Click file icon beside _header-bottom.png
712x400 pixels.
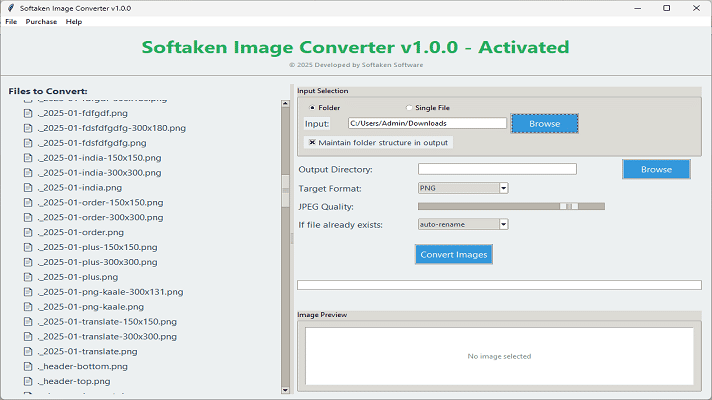(x=28, y=366)
